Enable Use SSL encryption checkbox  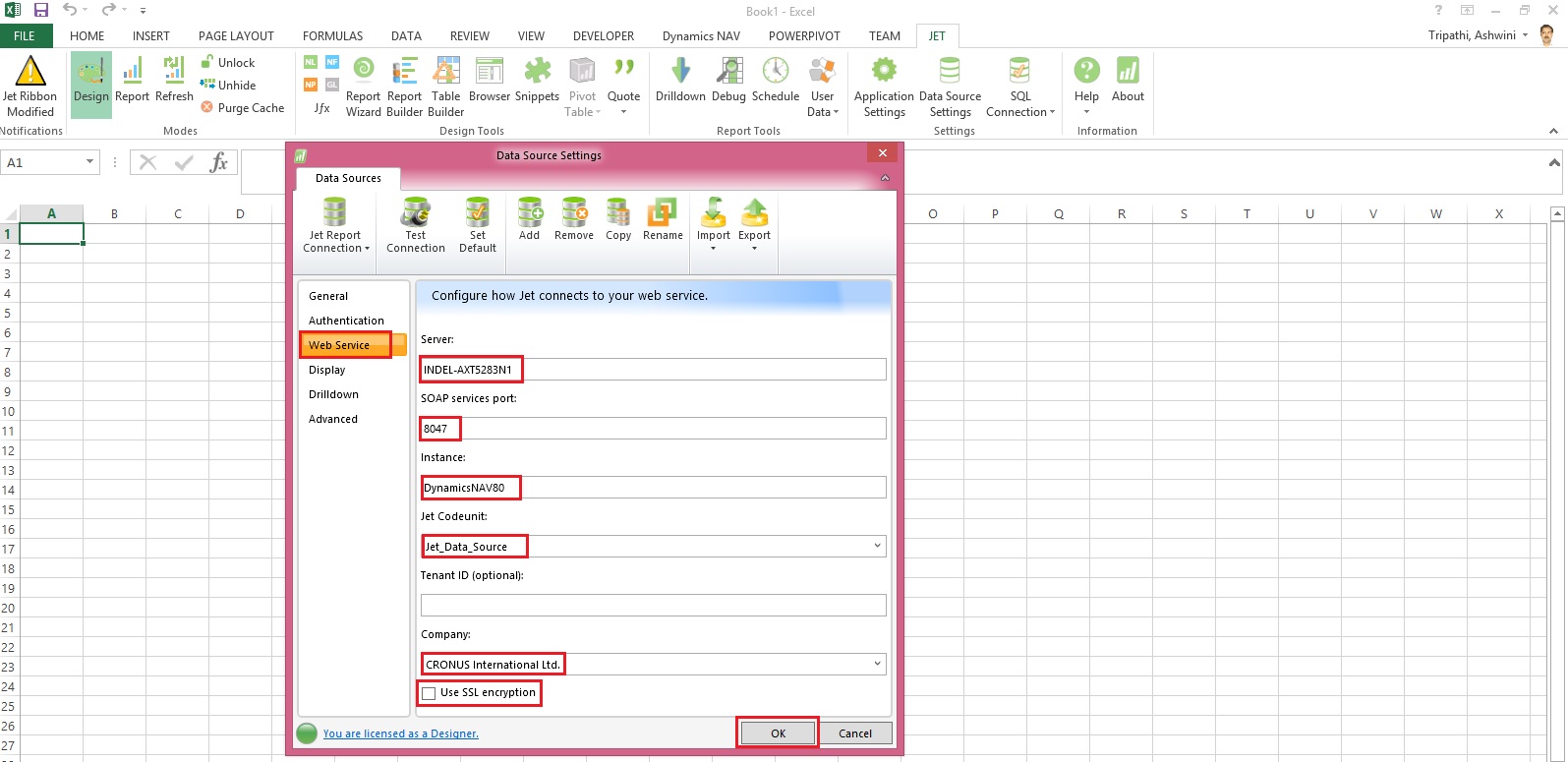[429, 693]
